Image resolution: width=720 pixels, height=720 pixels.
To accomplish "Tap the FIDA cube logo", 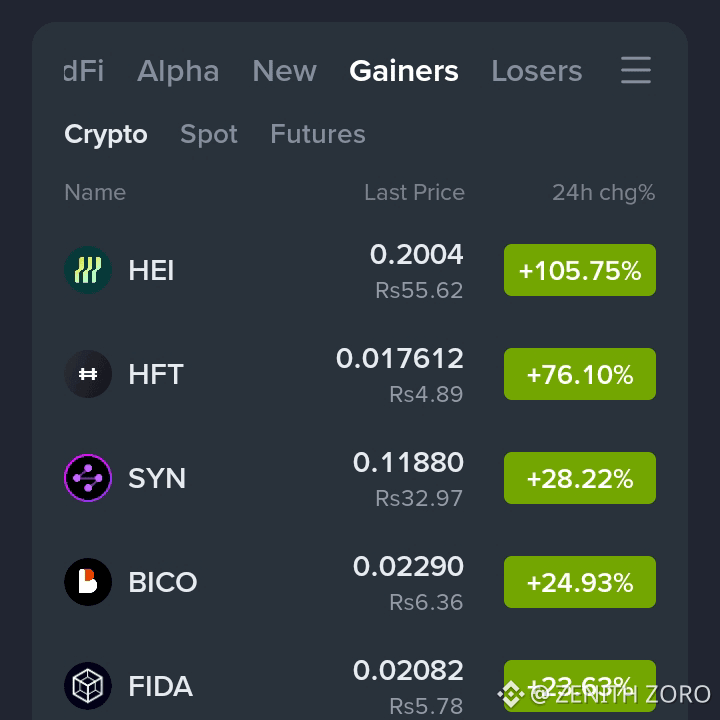I will pyautogui.click(x=88, y=686).
